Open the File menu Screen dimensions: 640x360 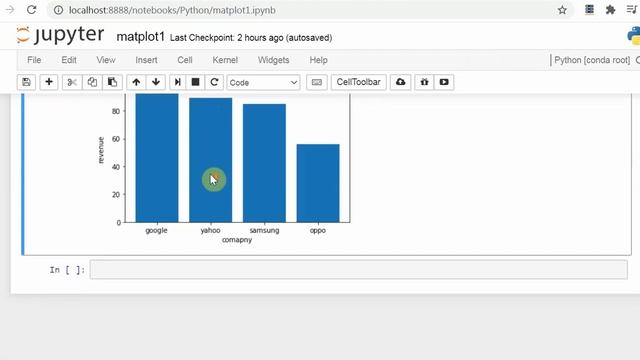[34, 60]
